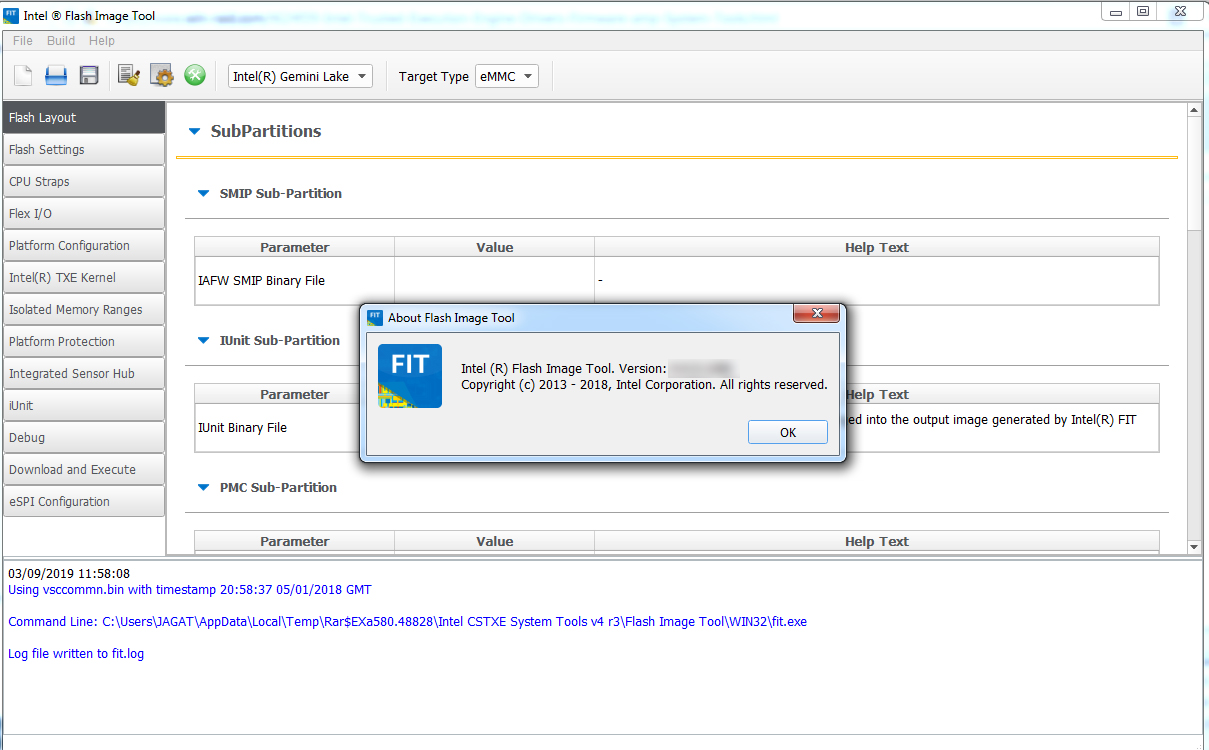Image resolution: width=1209 pixels, height=750 pixels.
Task: Open the Target Type eMMC dropdown
Action: [x=527, y=75]
